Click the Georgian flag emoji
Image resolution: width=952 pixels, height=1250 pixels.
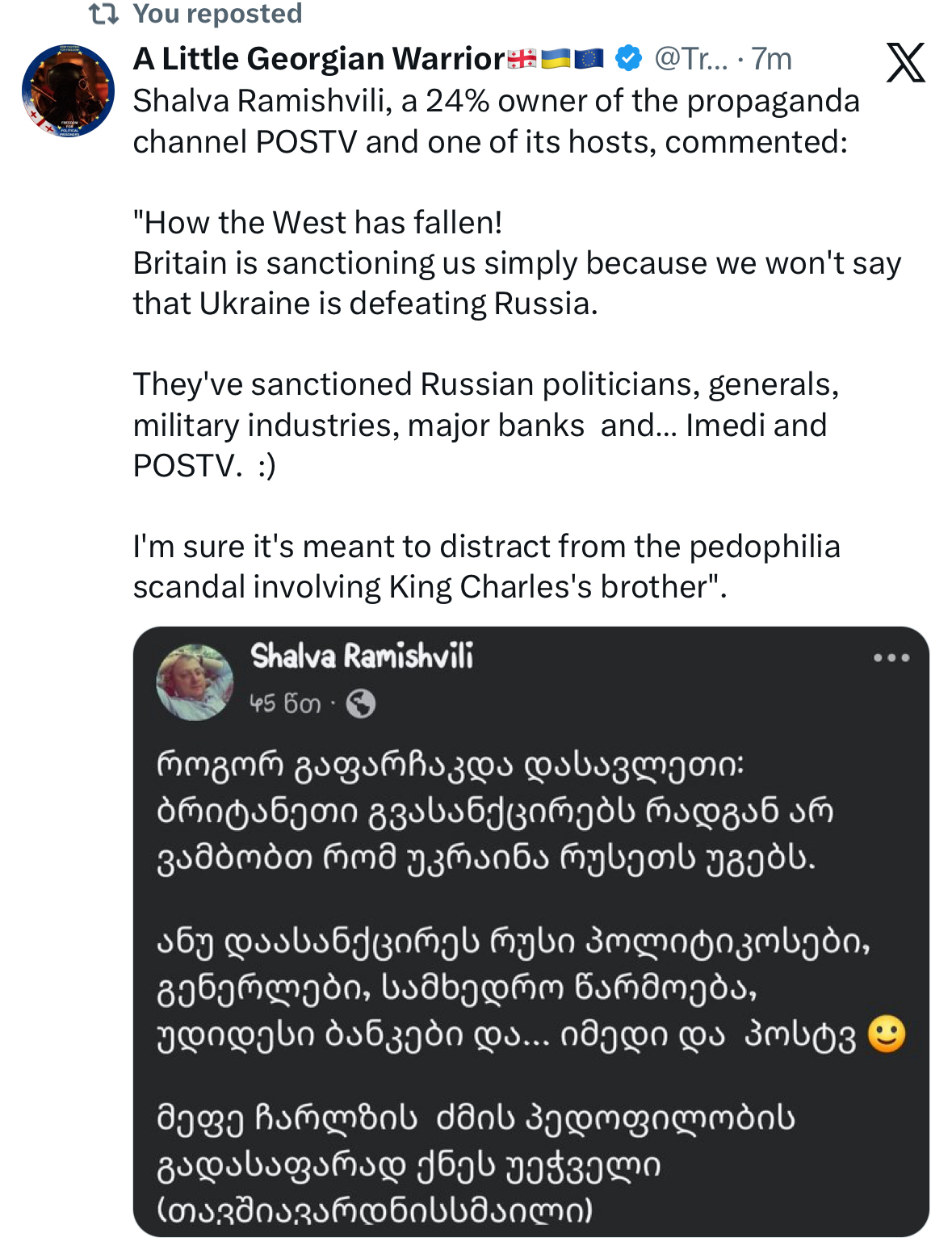[522, 59]
